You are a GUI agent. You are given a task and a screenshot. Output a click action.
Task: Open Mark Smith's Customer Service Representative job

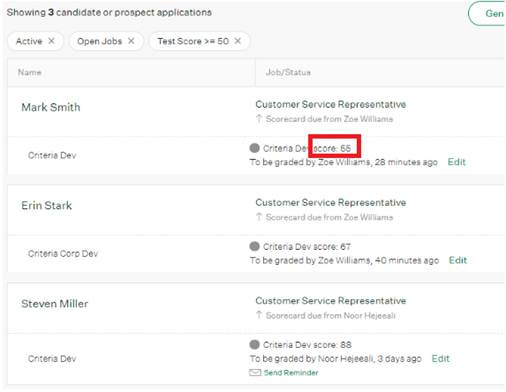331,104
